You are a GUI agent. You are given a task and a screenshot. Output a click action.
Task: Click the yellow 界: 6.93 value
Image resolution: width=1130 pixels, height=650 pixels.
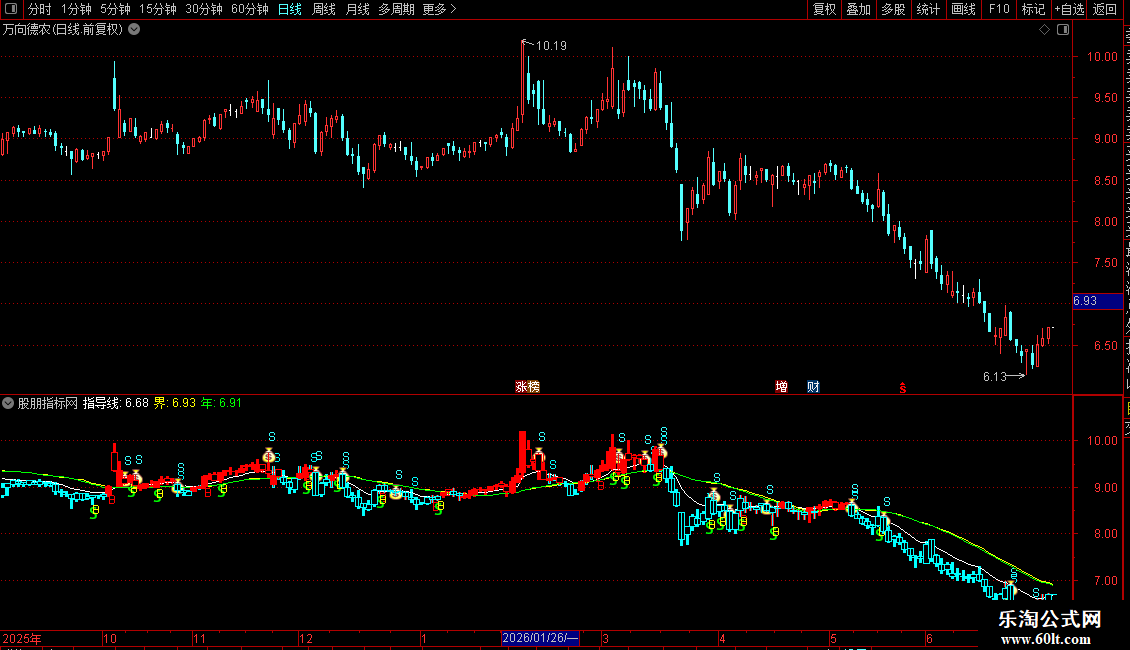(x=174, y=403)
